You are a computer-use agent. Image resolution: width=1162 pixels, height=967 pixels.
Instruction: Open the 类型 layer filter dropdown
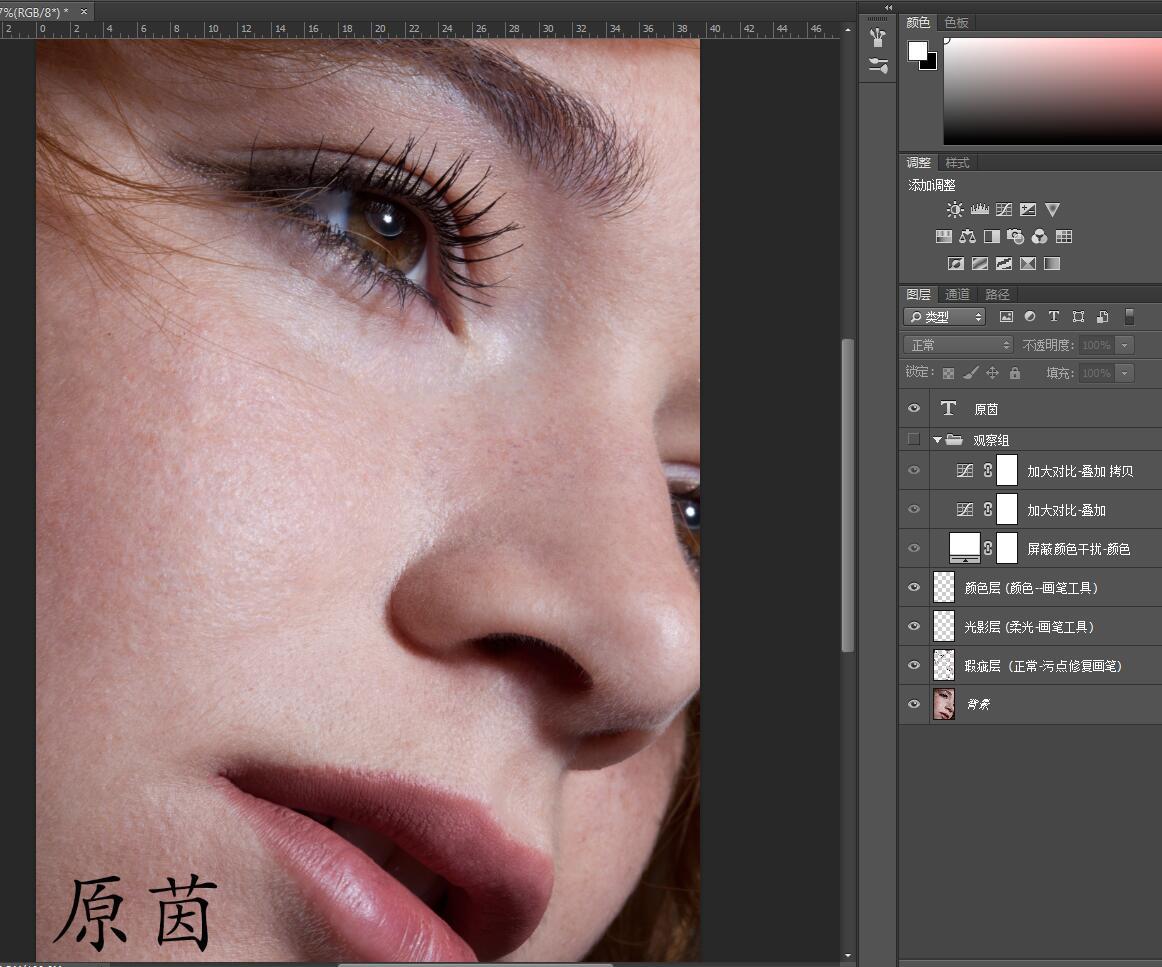click(x=945, y=317)
